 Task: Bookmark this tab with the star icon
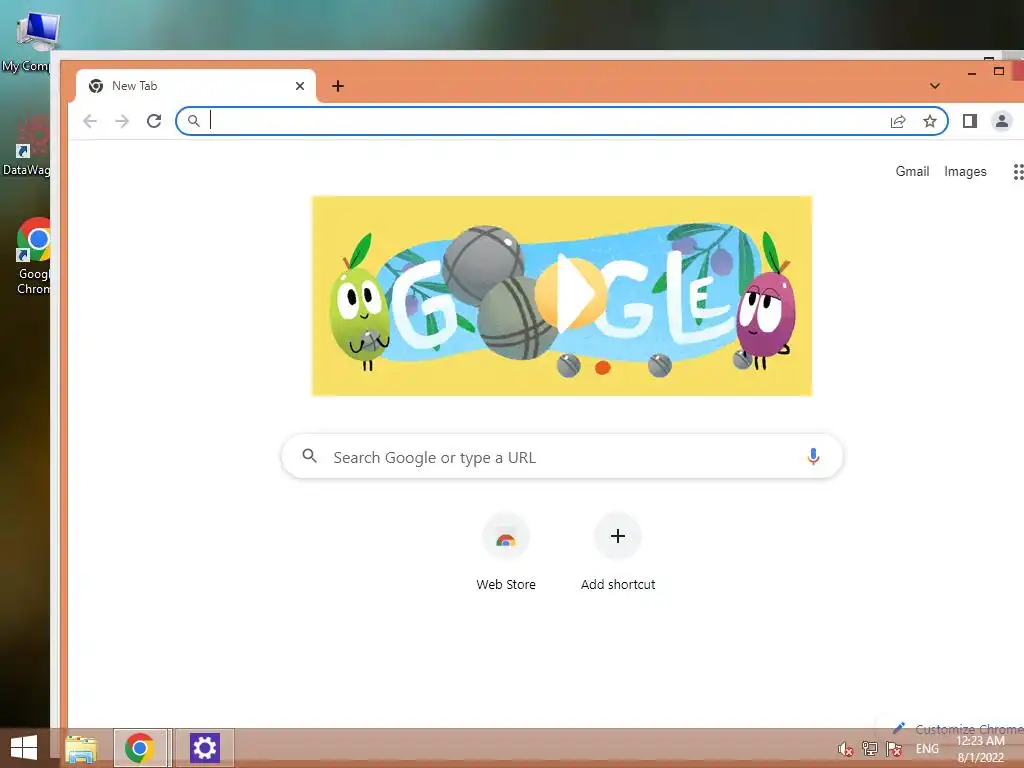tap(930, 121)
